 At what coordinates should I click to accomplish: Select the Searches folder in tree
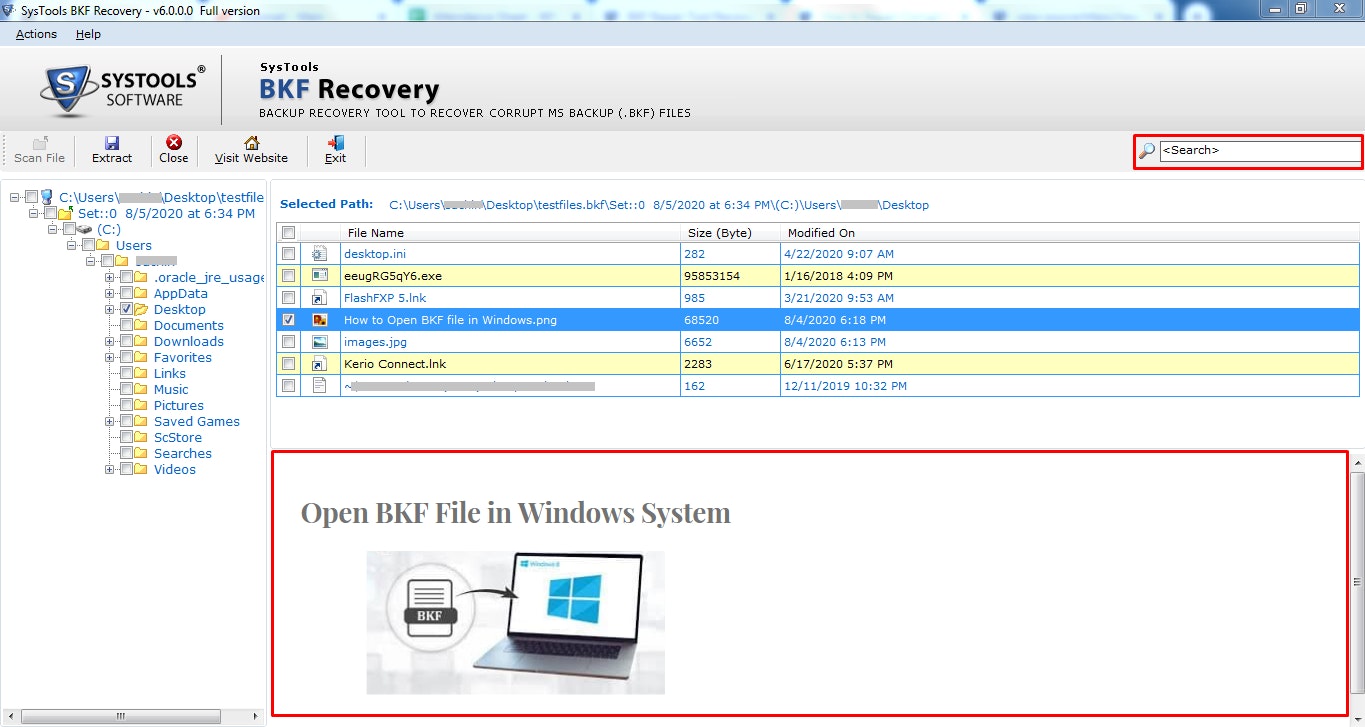(183, 453)
